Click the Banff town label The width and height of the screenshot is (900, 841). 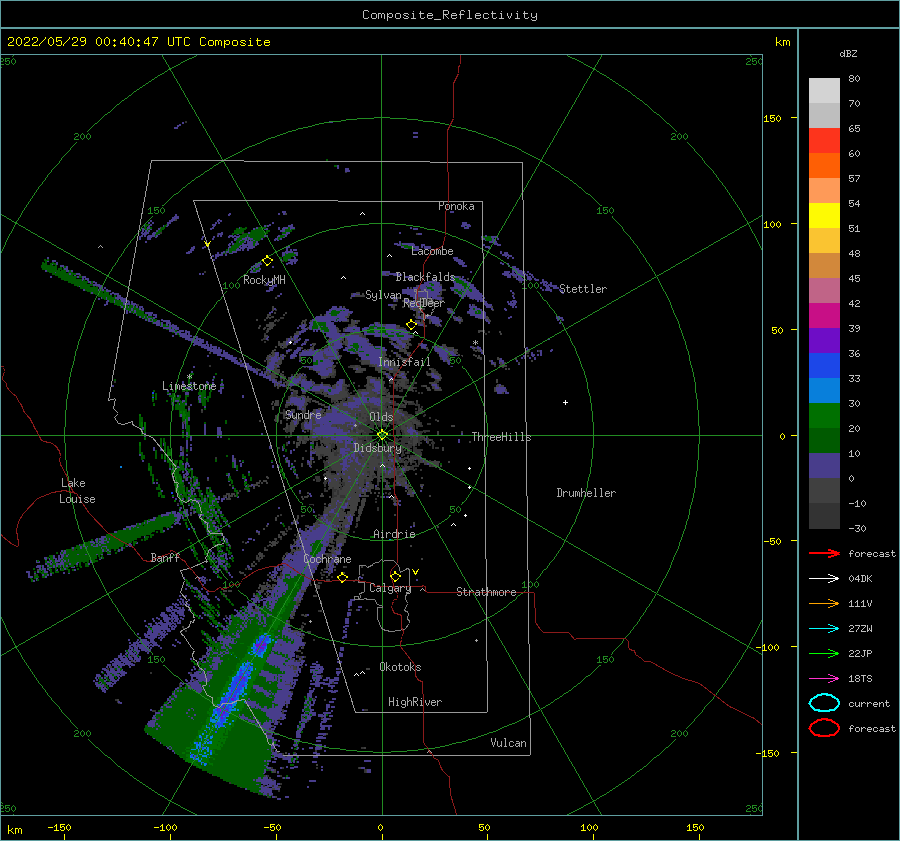[x=165, y=558]
